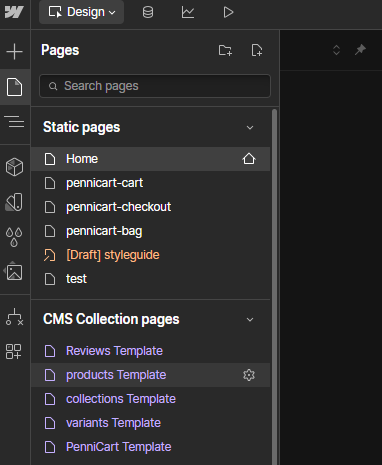Open the Variables droplets icon
Image resolution: width=382 pixels, height=465 pixels.
14,237
